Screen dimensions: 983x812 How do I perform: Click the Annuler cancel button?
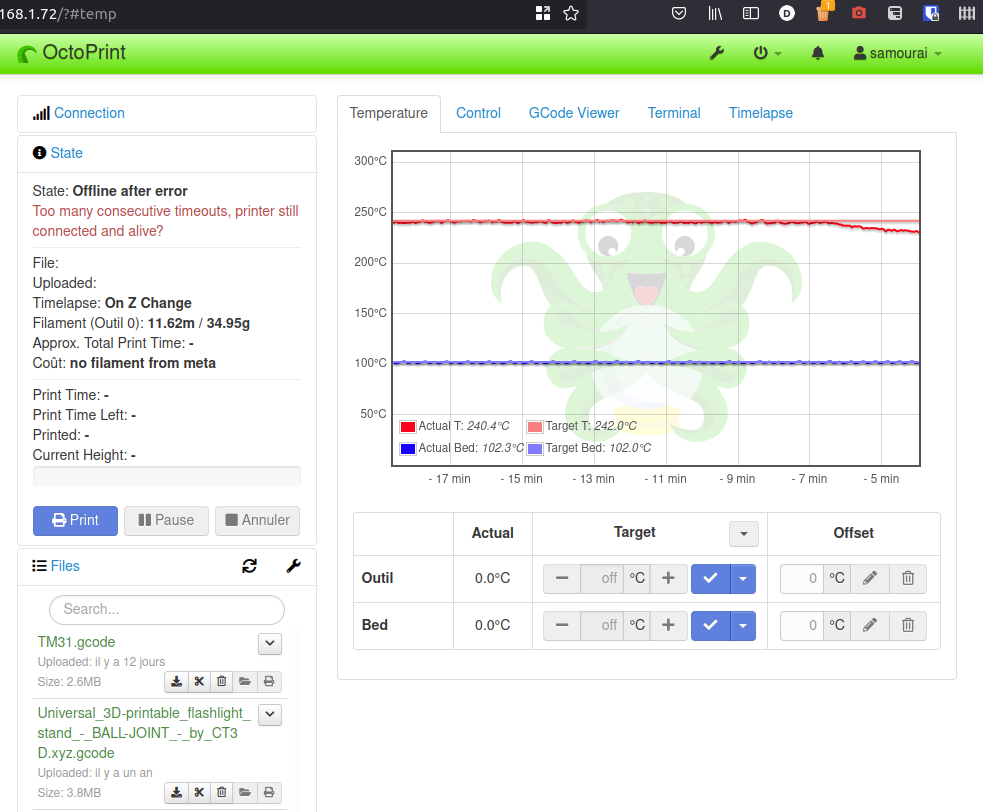click(257, 520)
